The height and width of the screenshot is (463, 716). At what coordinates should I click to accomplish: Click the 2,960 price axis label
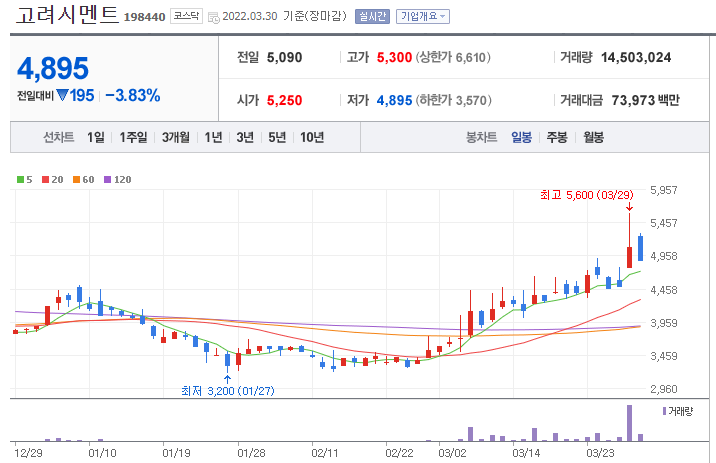664,389
